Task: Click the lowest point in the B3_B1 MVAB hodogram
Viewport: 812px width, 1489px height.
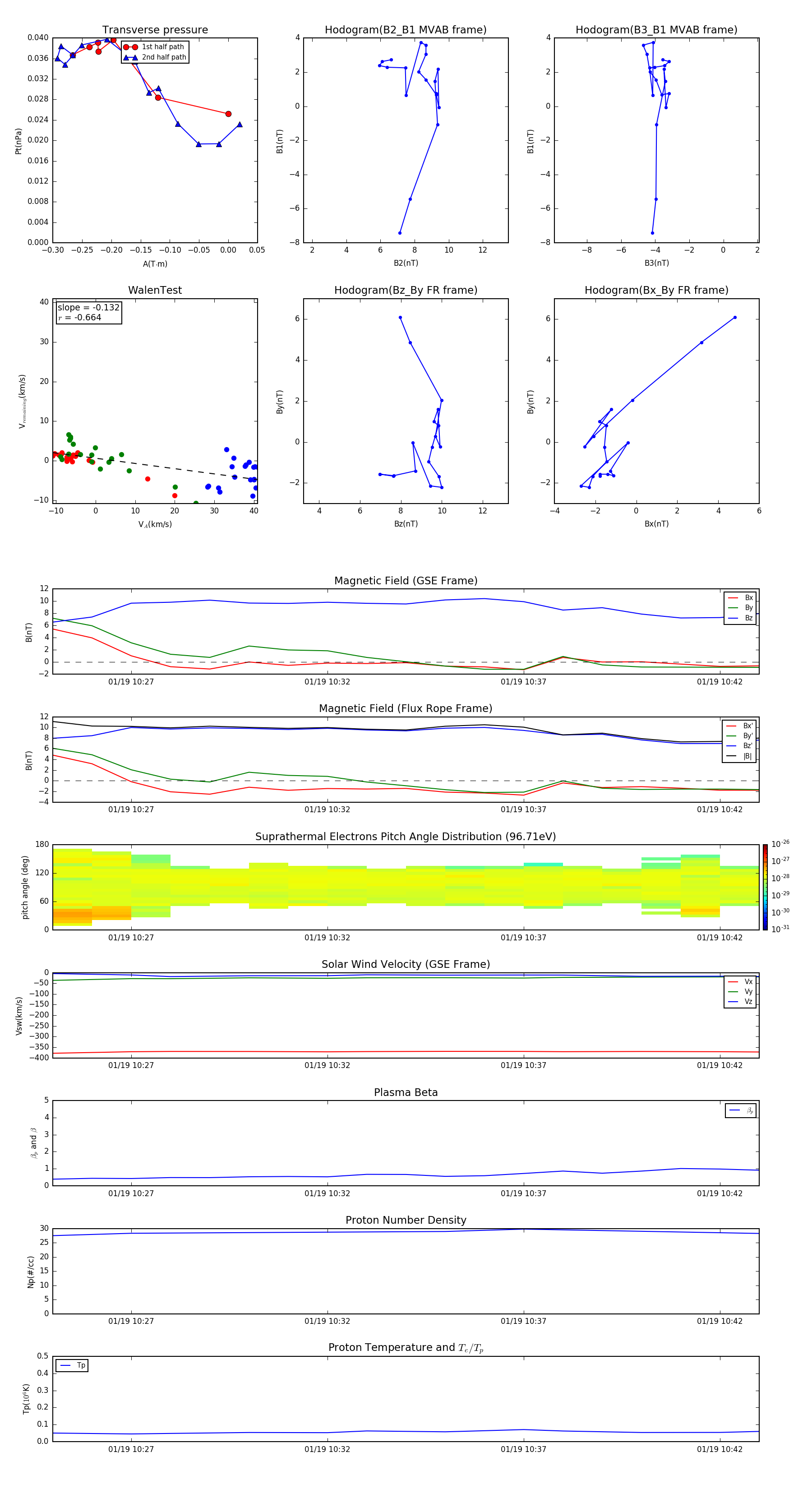Action: [652, 233]
